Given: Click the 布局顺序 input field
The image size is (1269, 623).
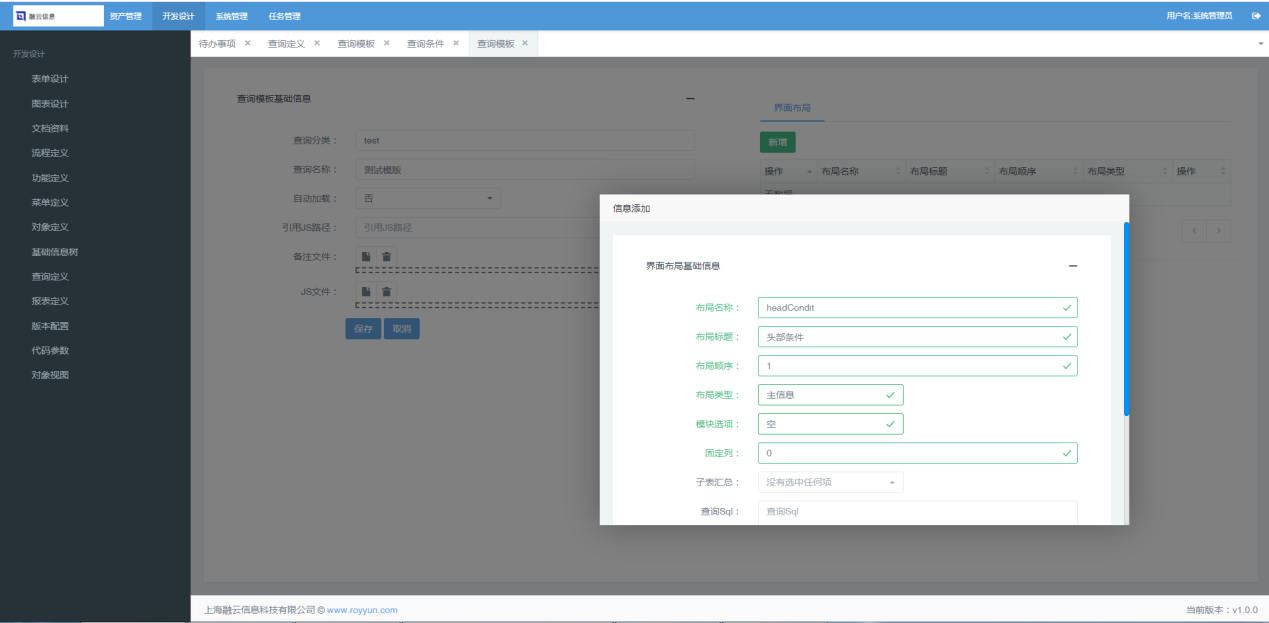Looking at the screenshot, I should (x=918, y=366).
